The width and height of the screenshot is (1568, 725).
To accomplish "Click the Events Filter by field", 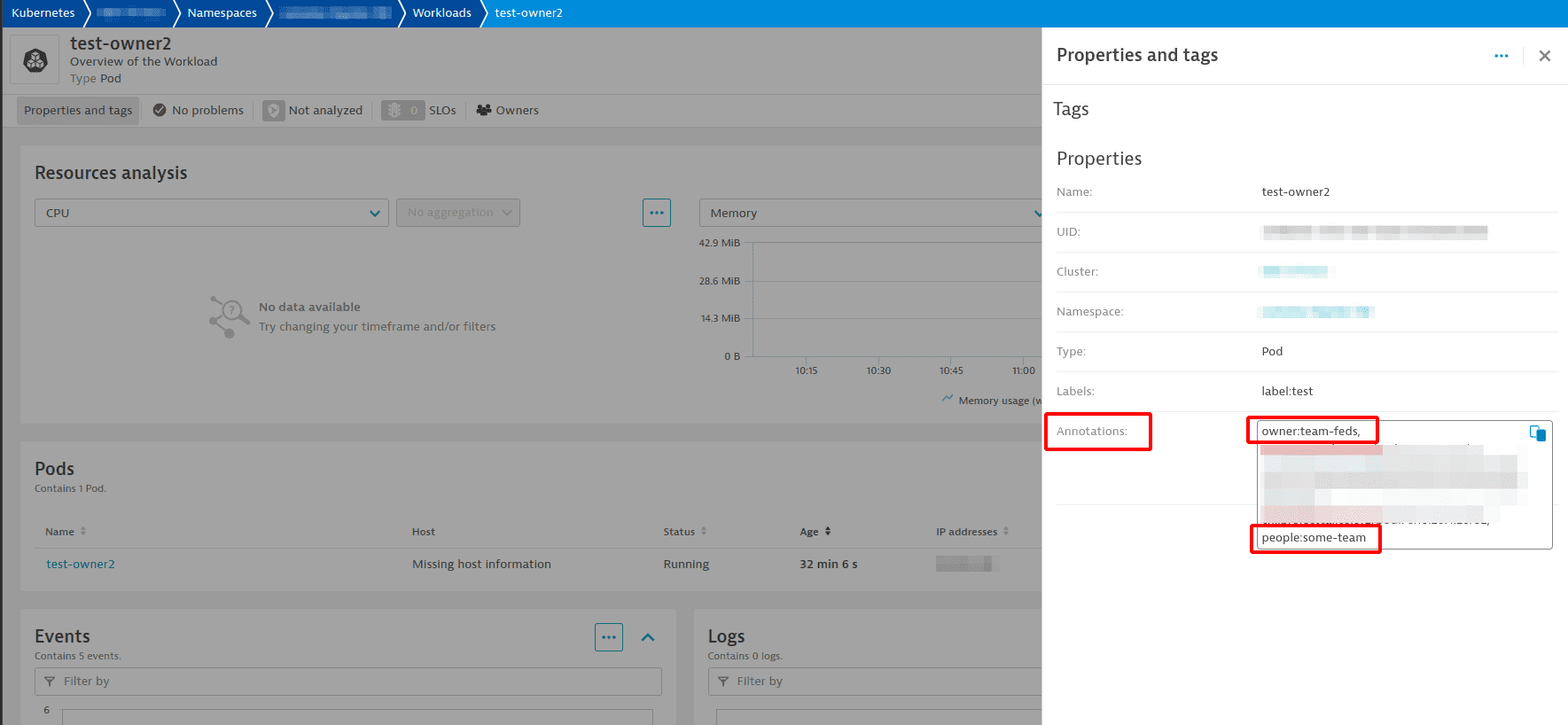I will pos(347,682).
